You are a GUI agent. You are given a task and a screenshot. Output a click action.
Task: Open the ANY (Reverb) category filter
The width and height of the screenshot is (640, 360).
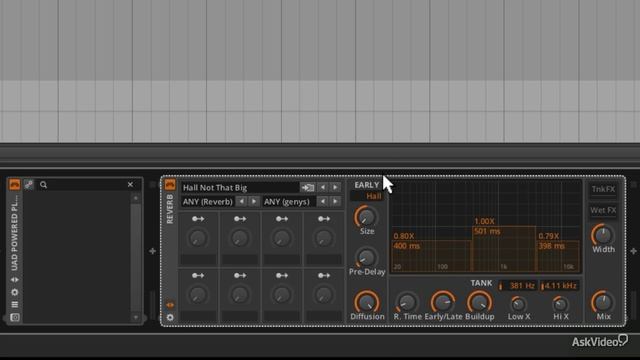click(x=207, y=202)
